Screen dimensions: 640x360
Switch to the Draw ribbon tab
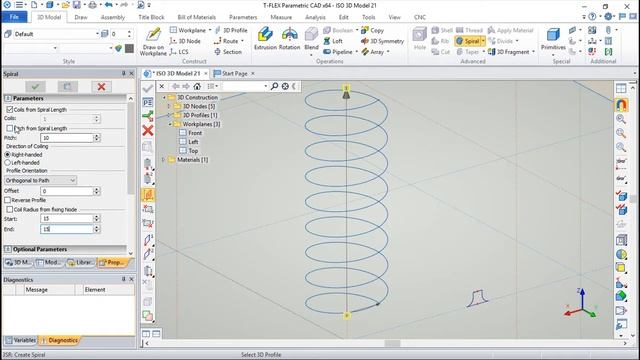click(81, 17)
